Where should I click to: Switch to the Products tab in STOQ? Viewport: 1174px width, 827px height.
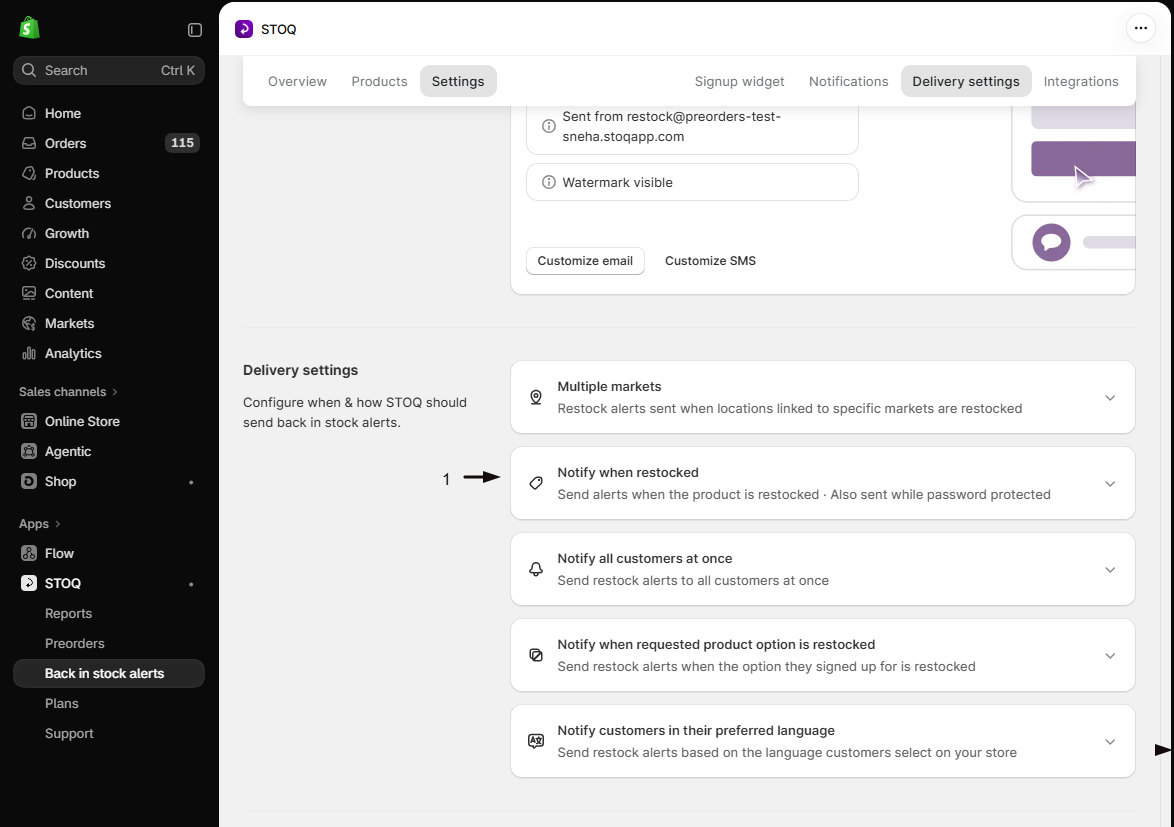point(380,81)
